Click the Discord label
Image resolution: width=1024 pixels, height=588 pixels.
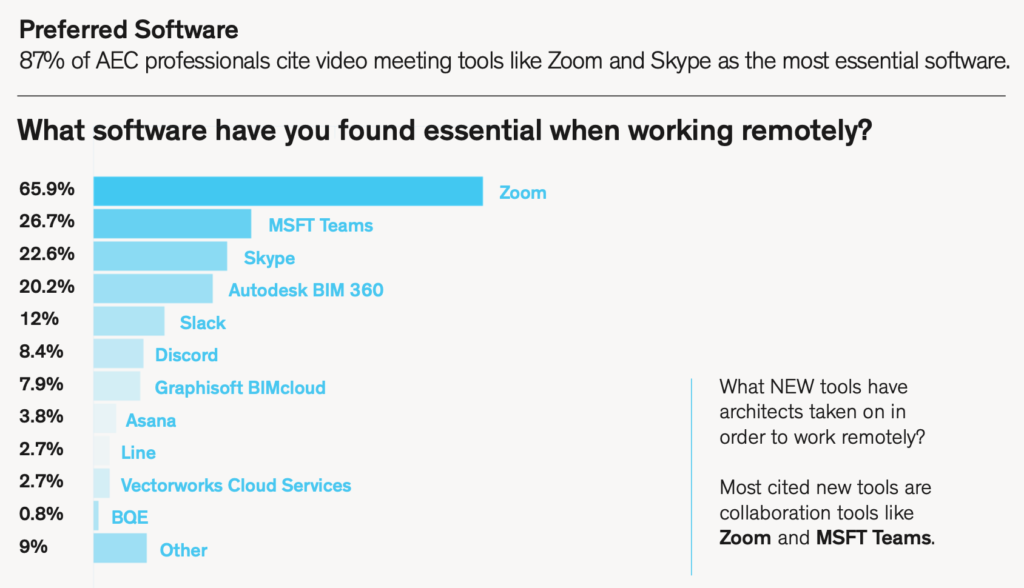point(186,354)
